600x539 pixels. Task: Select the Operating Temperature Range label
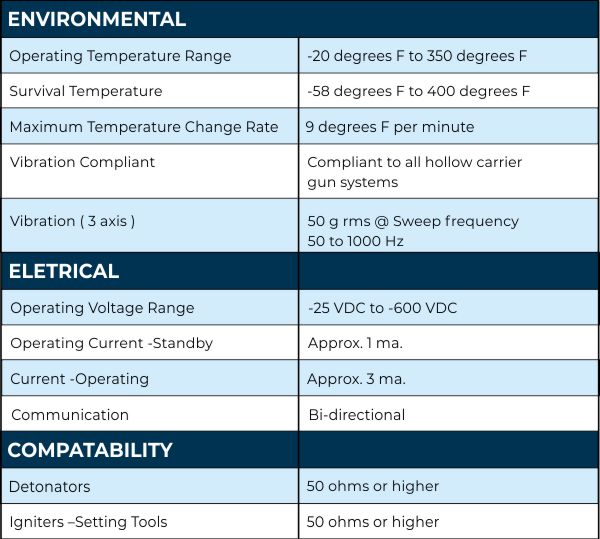pyautogui.click(x=120, y=56)
